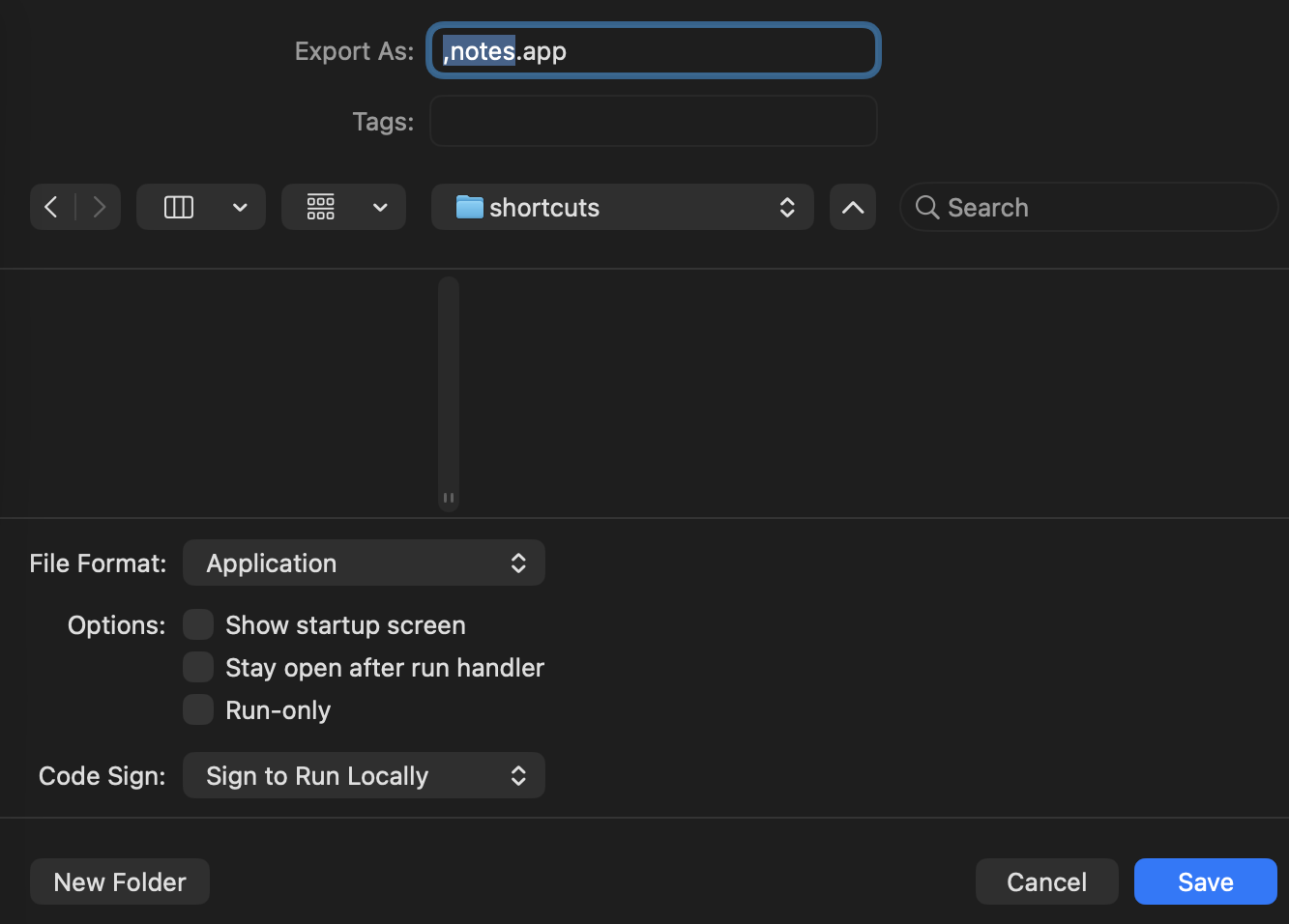The height and width of the screenshot is (924, 1289).
Task: Enable the Run-only option
Action: point(197,709)
